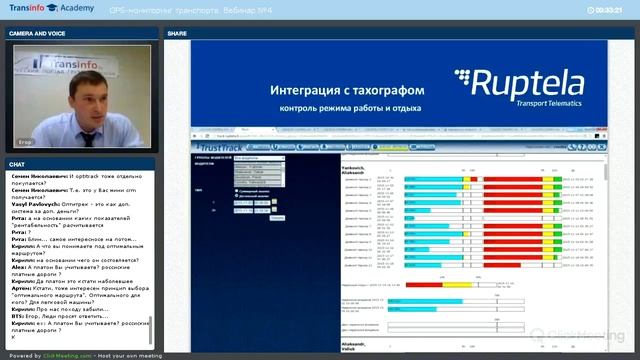The image size is (640, 360).
Task: Open the driver groups dropdown in the filter panel
Action: pos(259,158)
